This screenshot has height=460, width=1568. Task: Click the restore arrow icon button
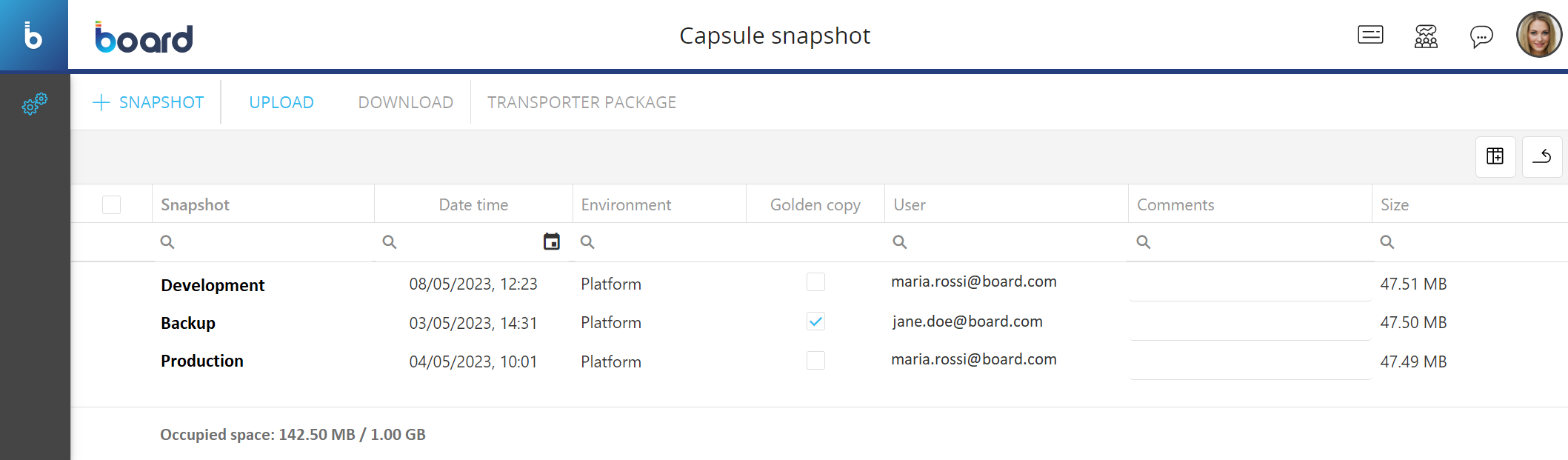click(1541, 156)
